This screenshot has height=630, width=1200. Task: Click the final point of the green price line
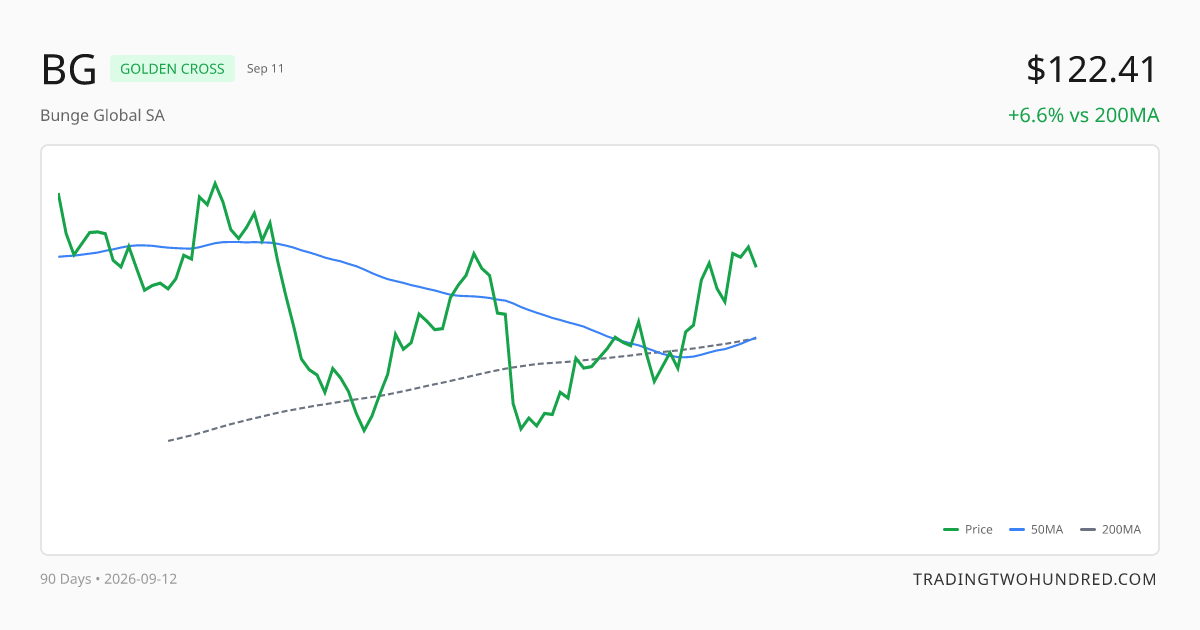(x=756, y=266)
